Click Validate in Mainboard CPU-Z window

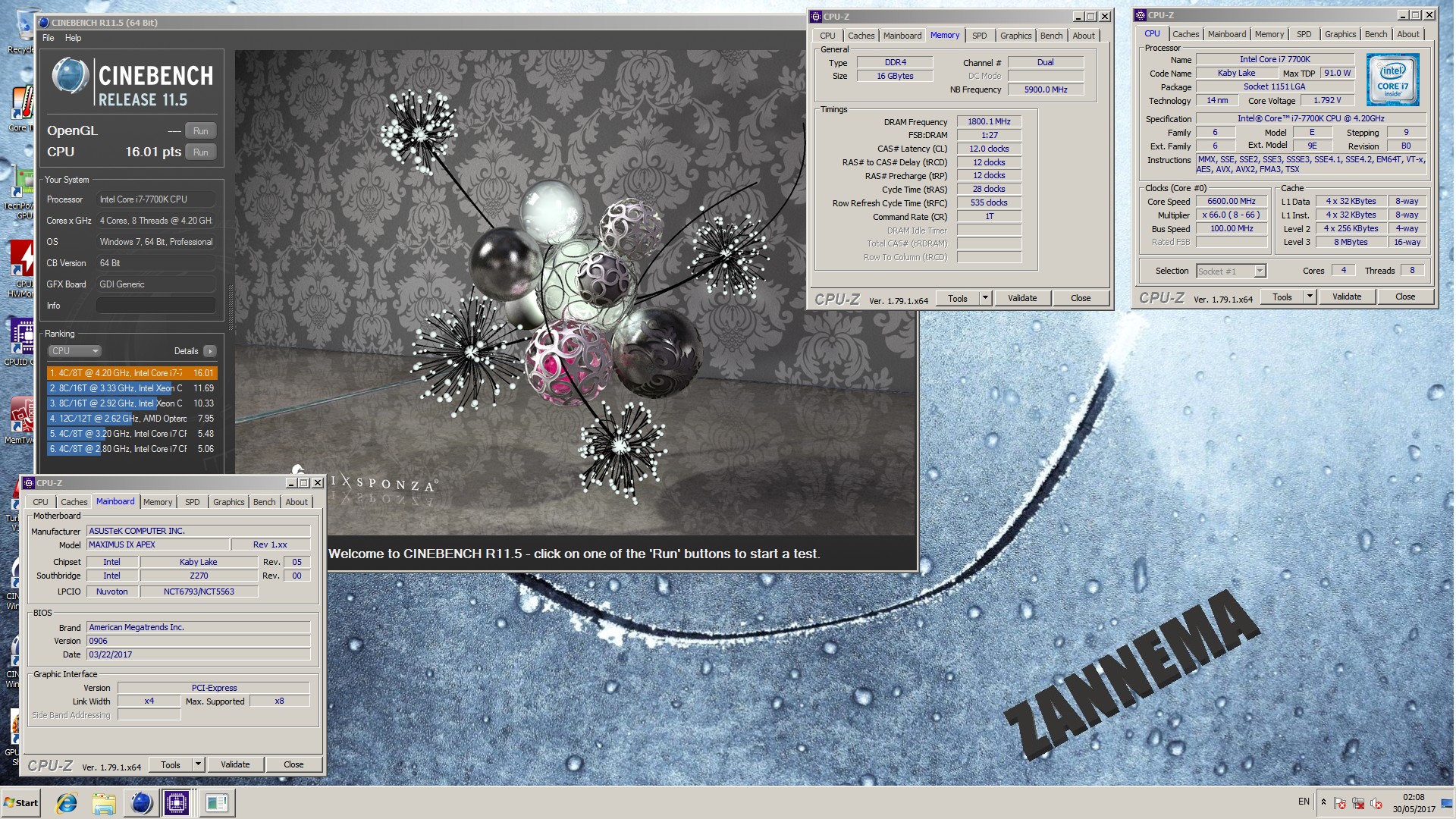coord(235,765)
